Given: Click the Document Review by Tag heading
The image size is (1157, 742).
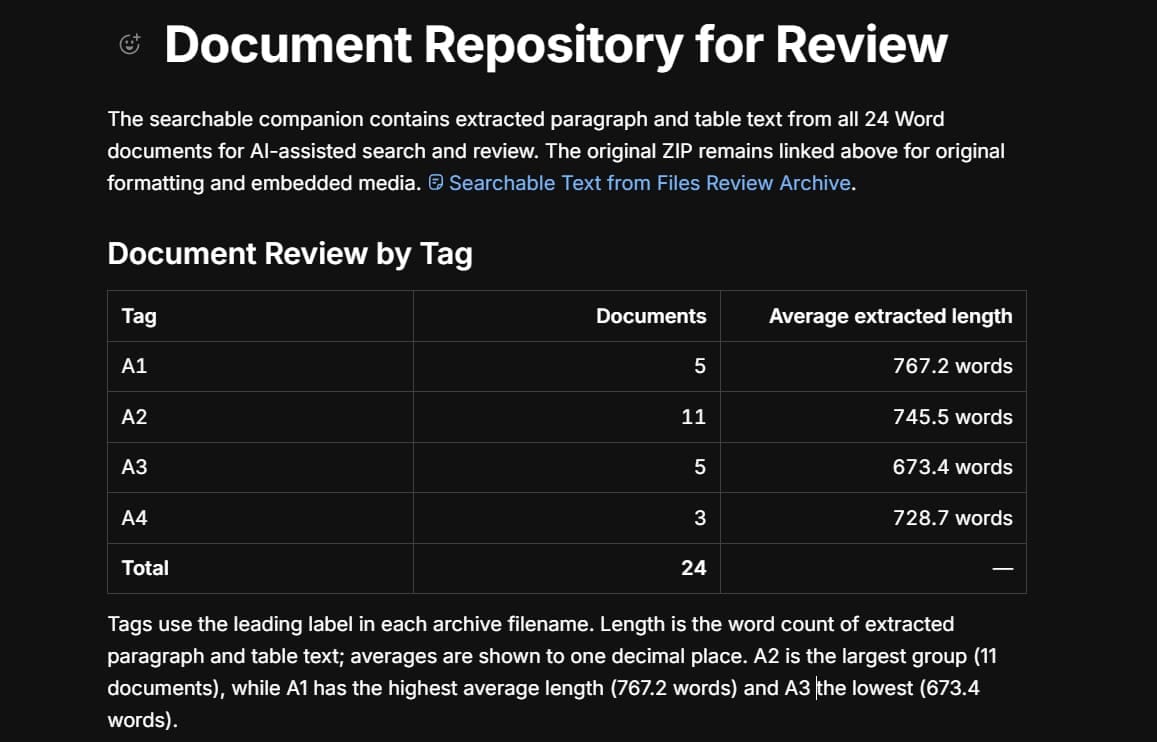Looking at the screenshot, I should point(290,254).
